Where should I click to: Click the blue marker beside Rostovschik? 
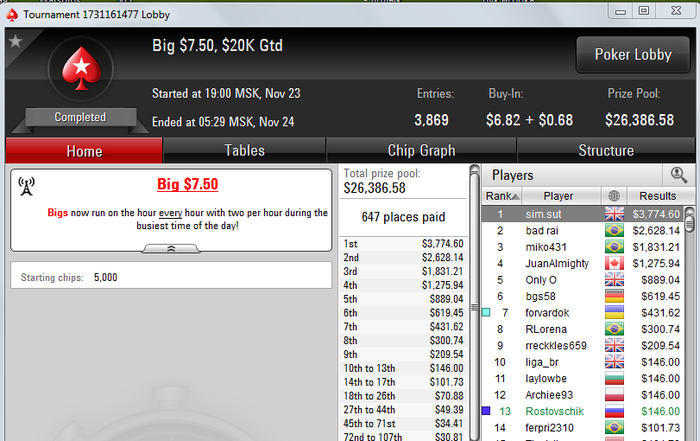pyautogui.click(x=486, y=411)
